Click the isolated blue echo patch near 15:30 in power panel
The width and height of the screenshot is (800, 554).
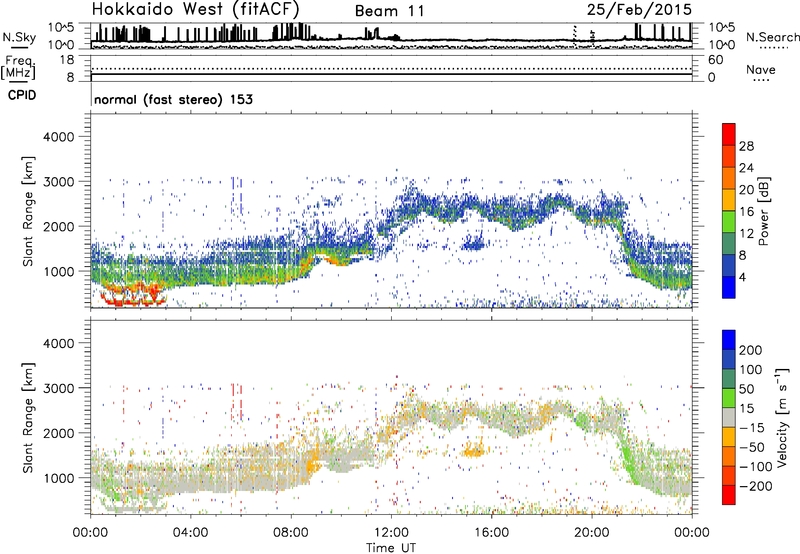pos(473,243)
